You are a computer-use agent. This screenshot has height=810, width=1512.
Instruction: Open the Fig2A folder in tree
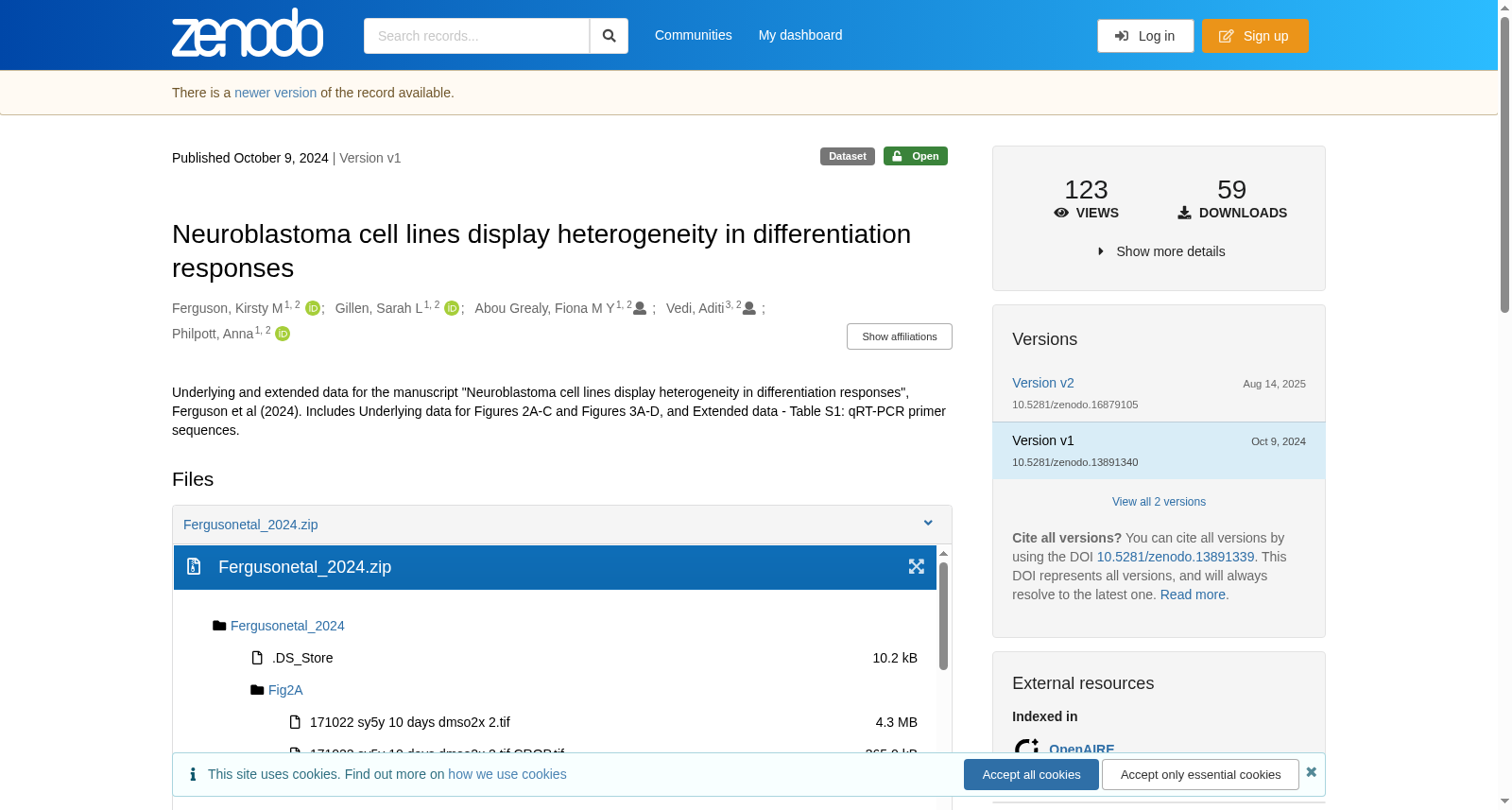coord(285,690)
